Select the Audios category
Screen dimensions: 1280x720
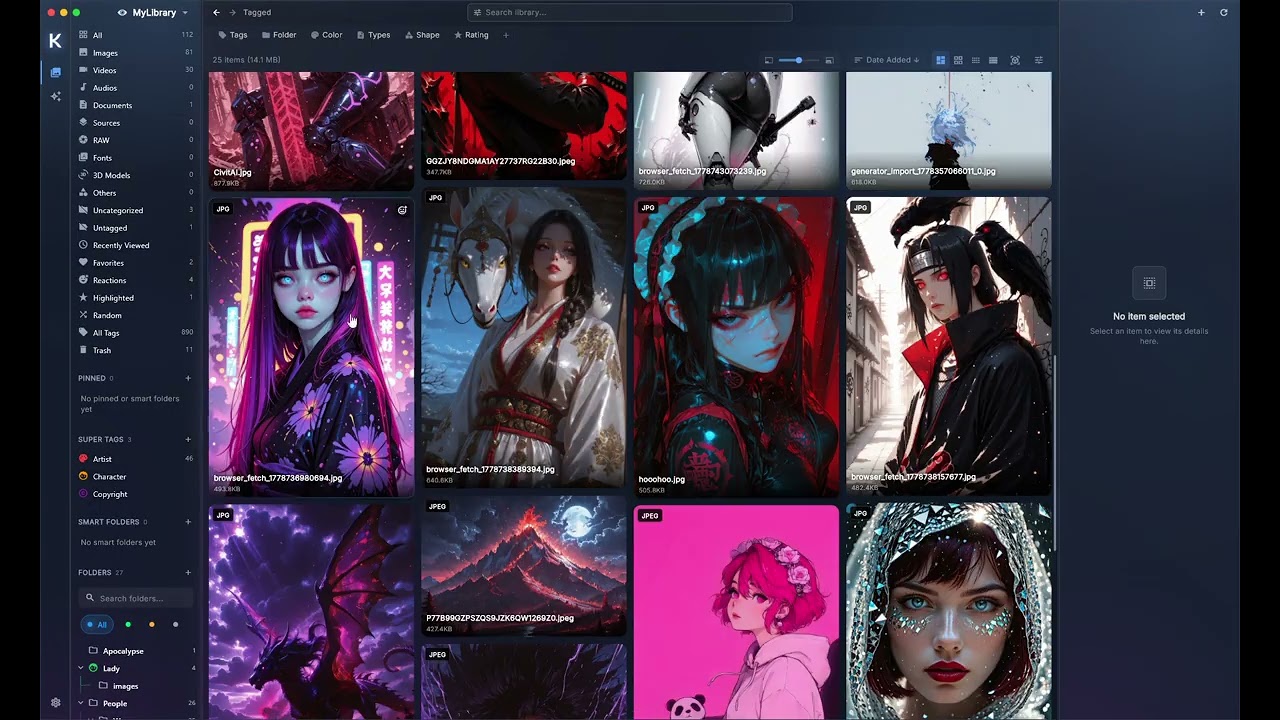coord(136,88)
